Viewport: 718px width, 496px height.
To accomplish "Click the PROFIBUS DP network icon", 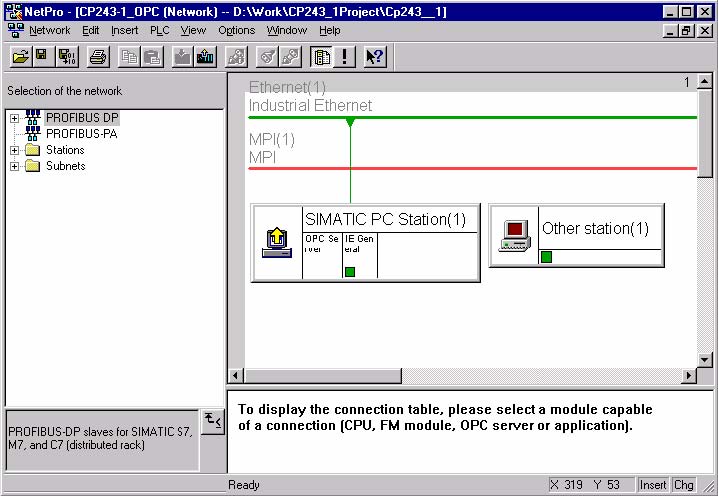I will pyautogui.click(x=33, y=117).
